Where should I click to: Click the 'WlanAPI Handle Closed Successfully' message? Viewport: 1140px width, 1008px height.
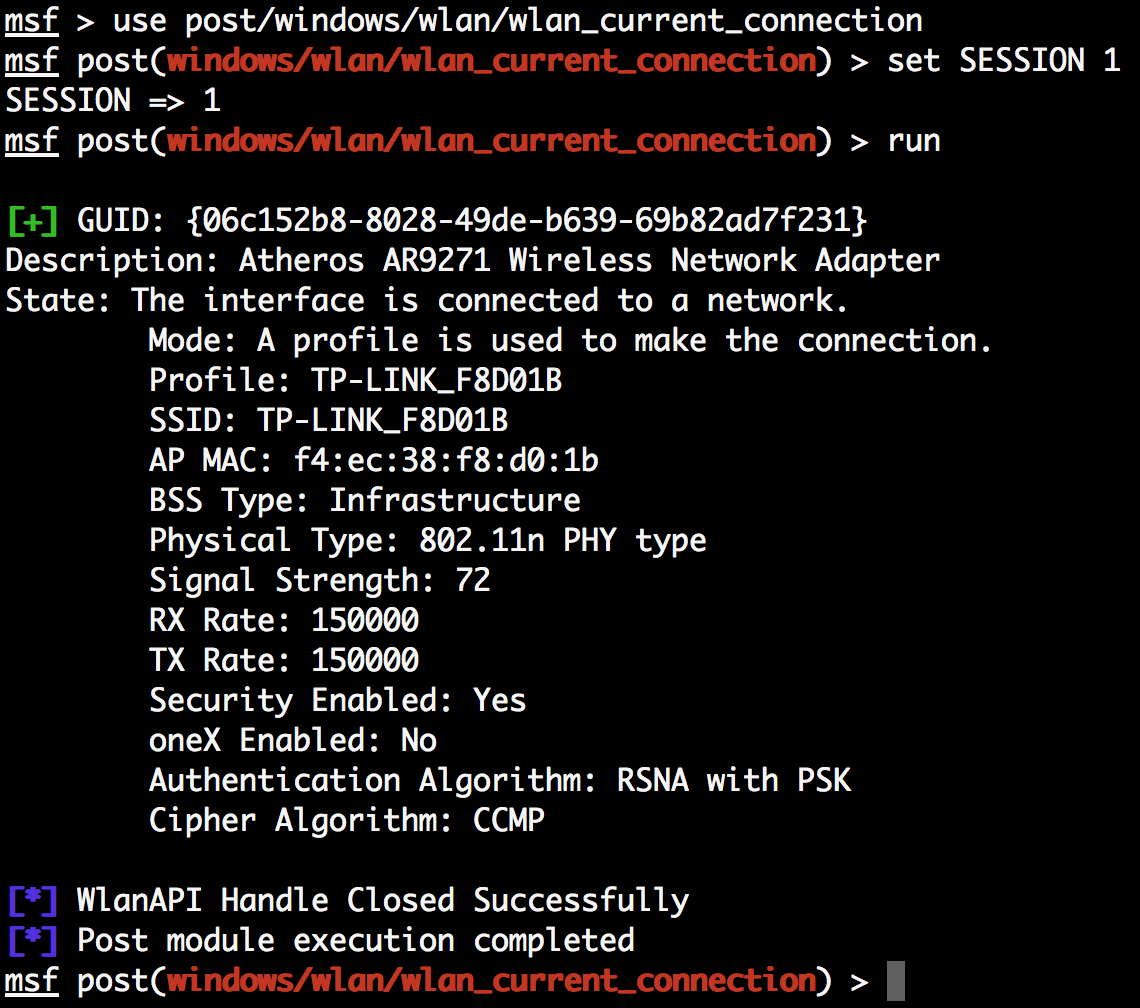pos(382,901)
